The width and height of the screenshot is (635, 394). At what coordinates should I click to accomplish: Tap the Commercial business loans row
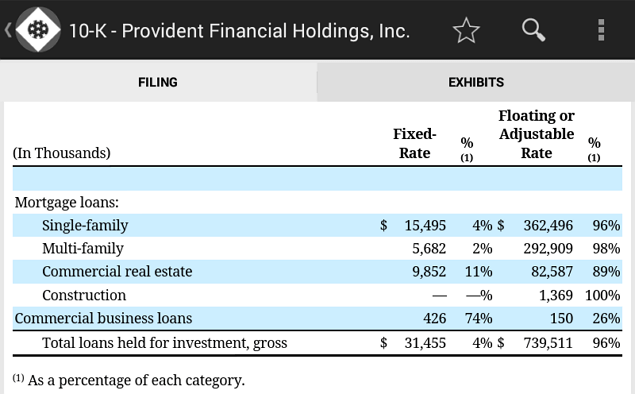(x=317, y=318)
